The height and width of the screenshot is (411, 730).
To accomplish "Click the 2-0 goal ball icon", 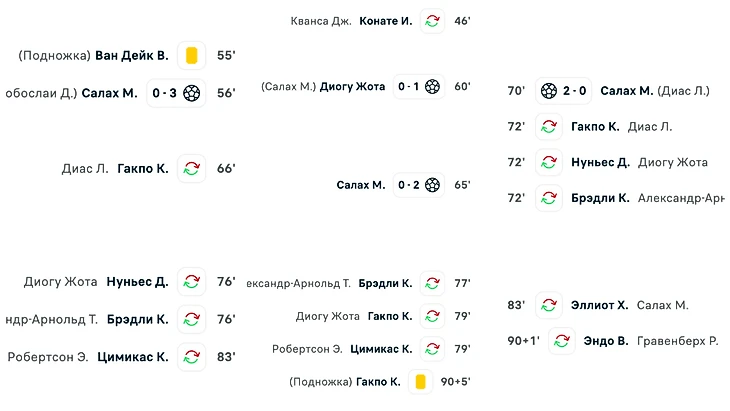I will [548, 91].
